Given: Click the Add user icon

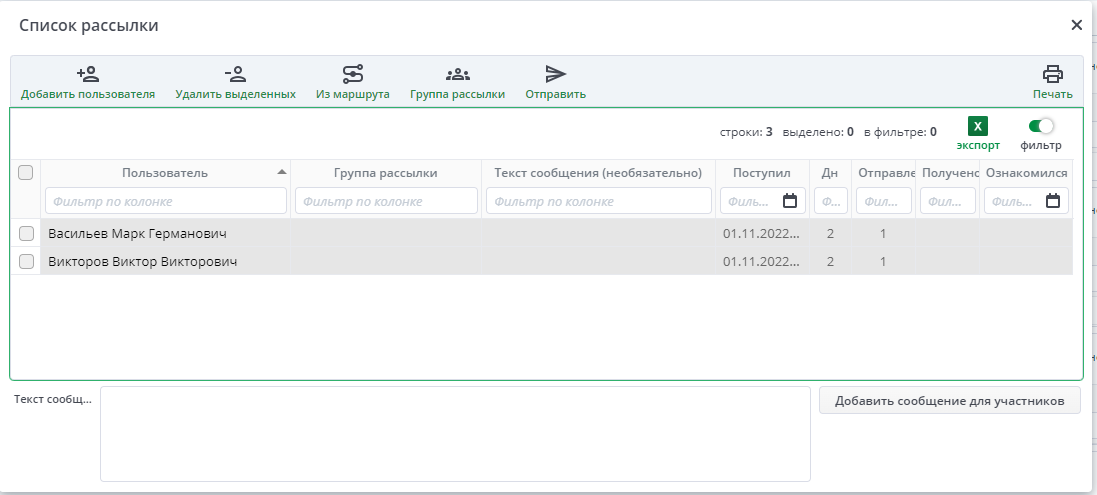Looking at the screenshot, I should (88, 73).
